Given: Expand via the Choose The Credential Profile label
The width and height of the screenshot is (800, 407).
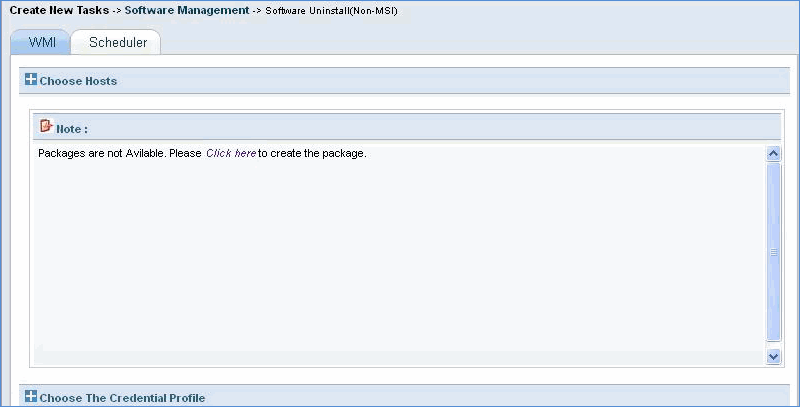Looking at the screenshot, I should click(x=122, y=398).
